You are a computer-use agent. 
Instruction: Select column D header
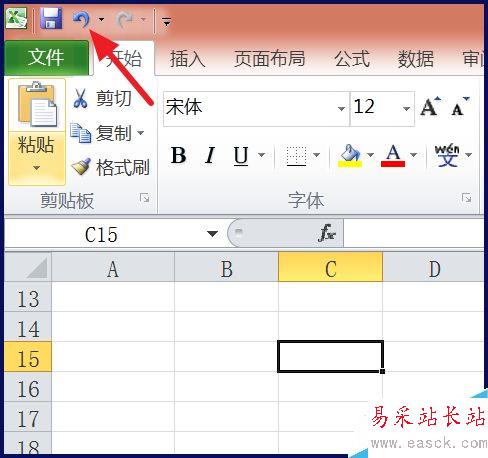pyautogui.click(x=433, y=268)
